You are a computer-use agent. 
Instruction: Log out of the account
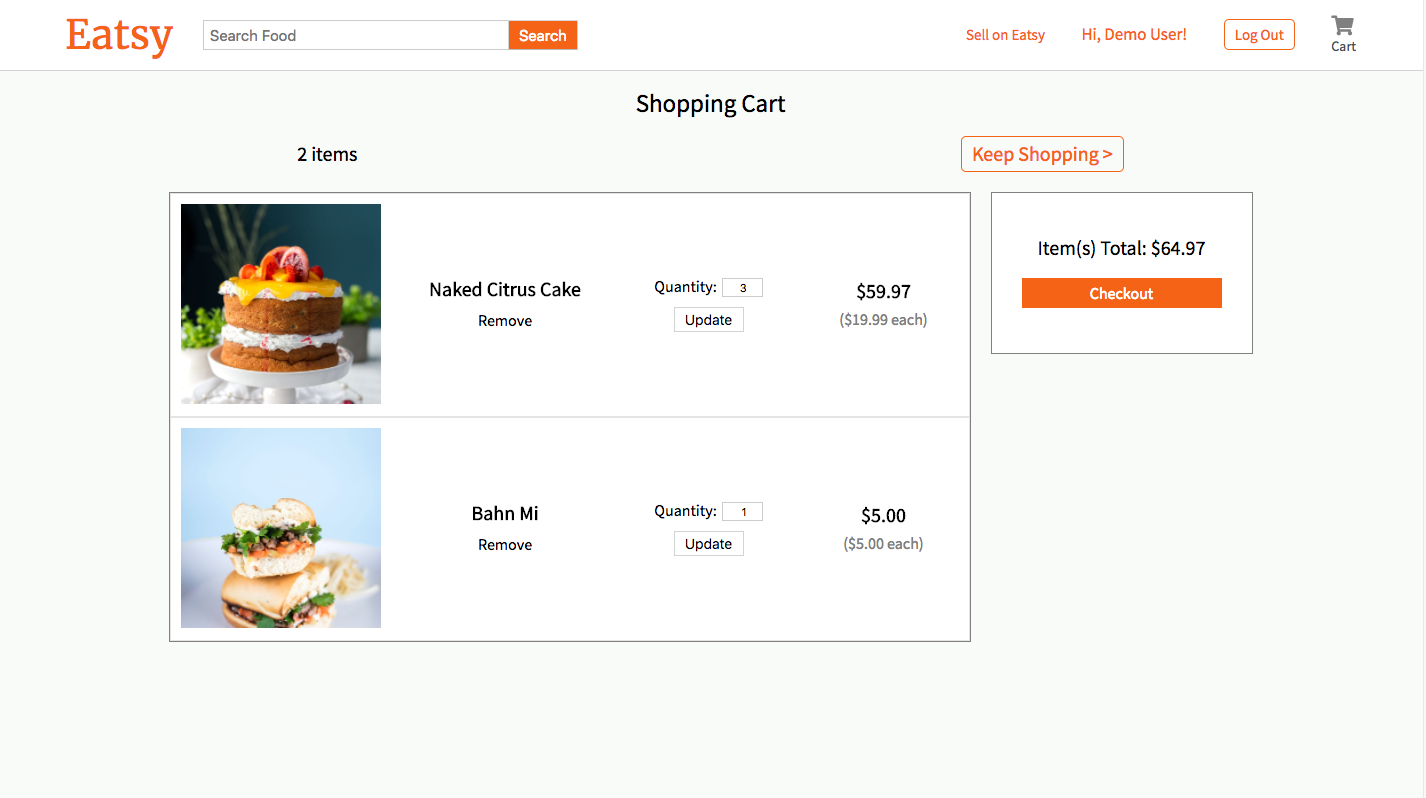[x=1258, y=34]
